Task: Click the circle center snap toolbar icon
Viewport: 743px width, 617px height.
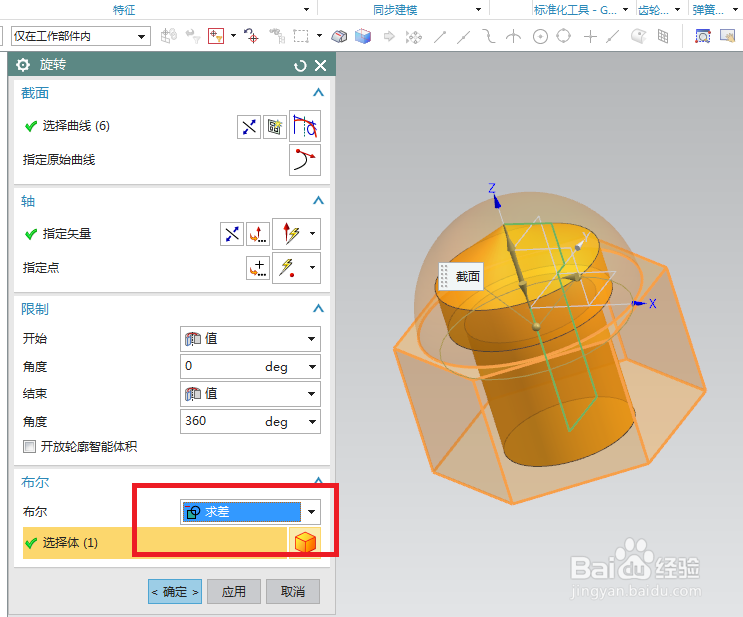Action: coord(540,36)
